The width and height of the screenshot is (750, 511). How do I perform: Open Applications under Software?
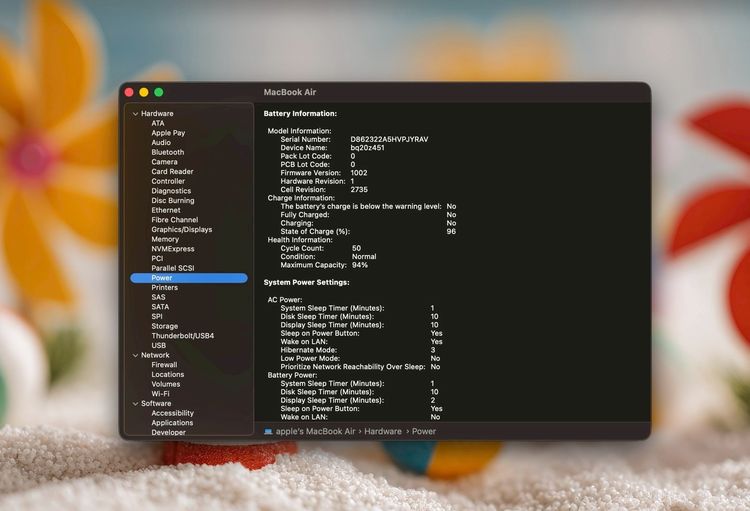tap(172, 422)
